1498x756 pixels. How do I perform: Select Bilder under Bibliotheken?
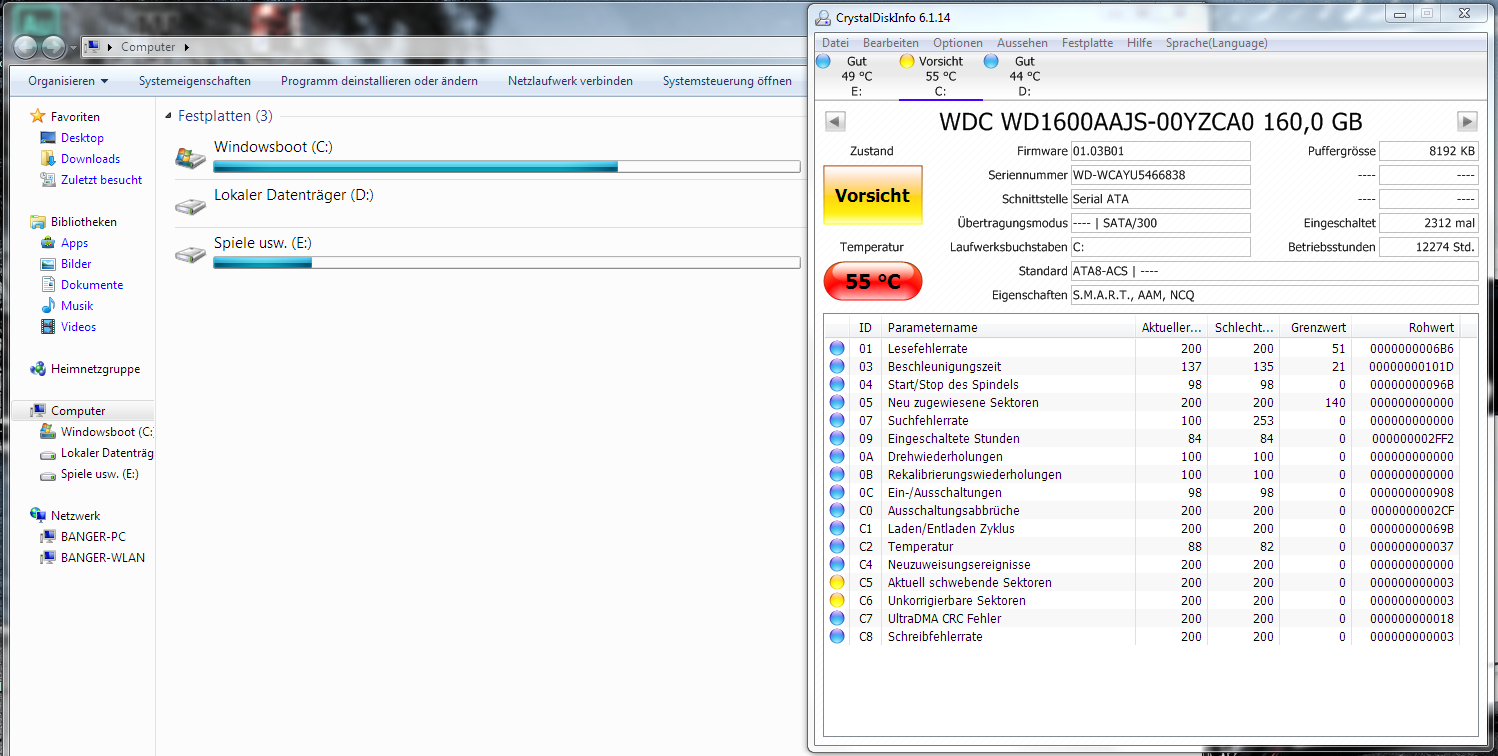pos(76,264)
